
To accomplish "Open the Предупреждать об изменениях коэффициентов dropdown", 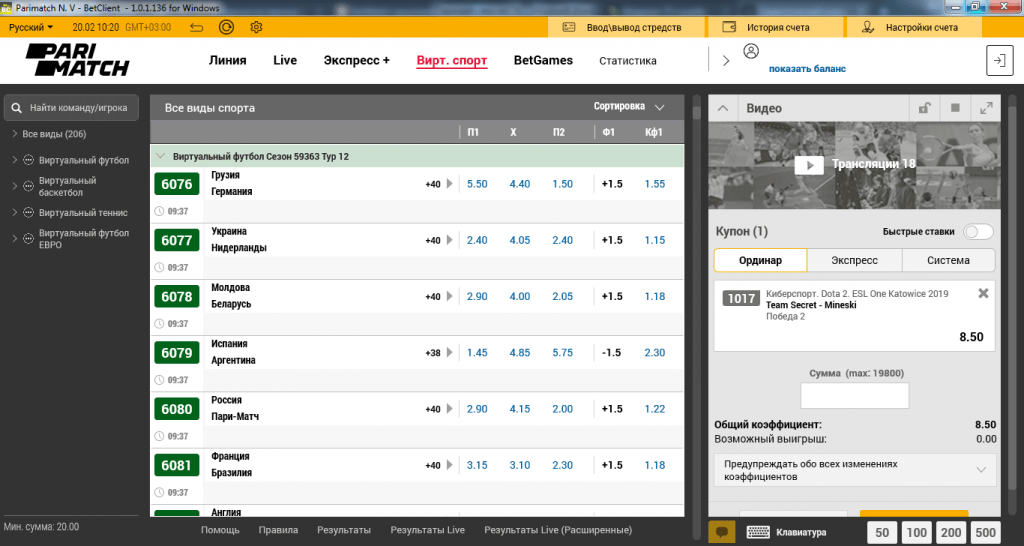I will click(x=855, y=470).
